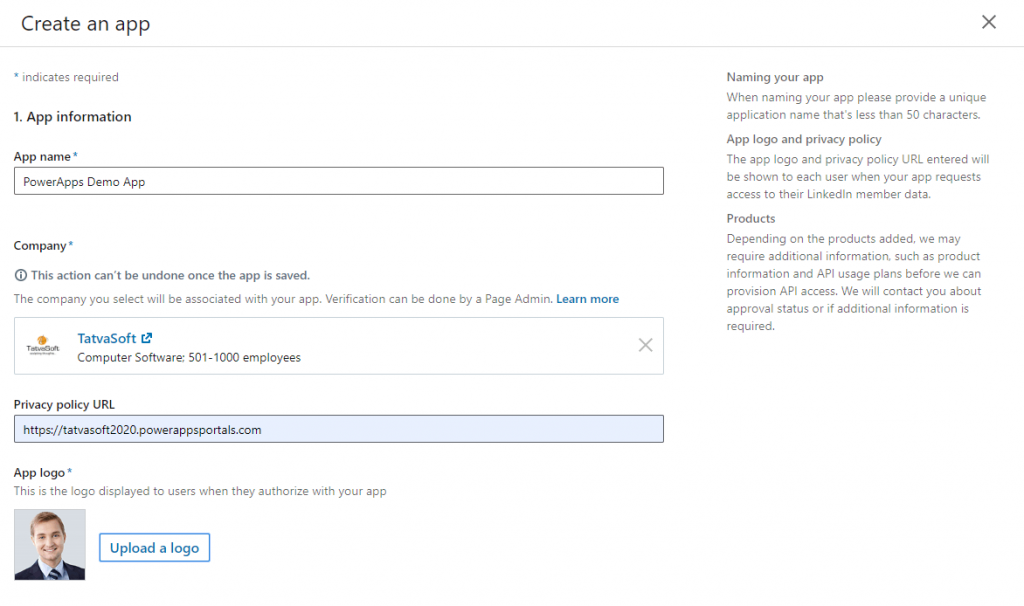Click 'This action can't be undone' warning text
1024x606 pixels.
pos(170,276)
